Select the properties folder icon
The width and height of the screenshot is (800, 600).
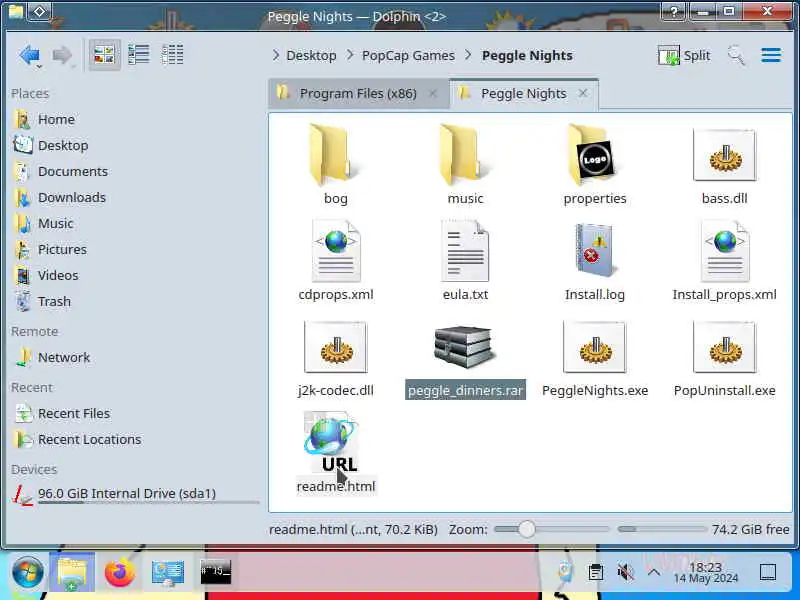(594, 156)
